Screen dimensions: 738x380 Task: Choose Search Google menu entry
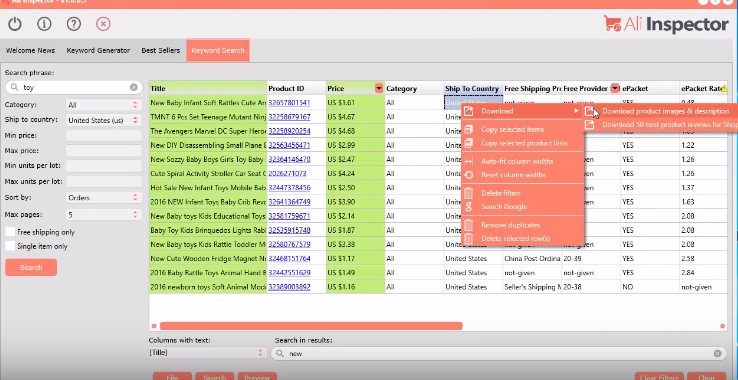[x=504, y=207]
